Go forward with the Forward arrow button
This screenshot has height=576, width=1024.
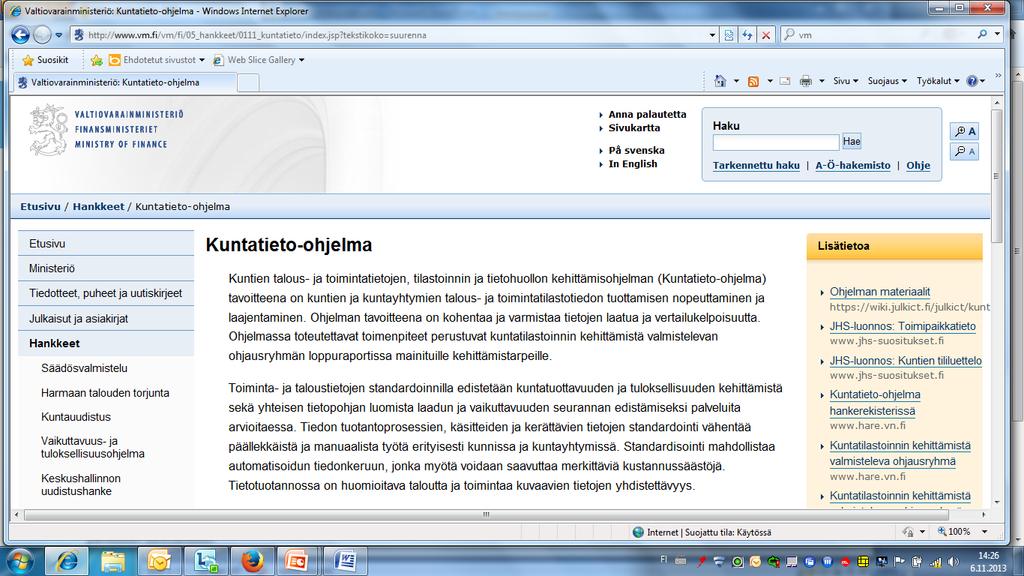(x=42, y=35)
